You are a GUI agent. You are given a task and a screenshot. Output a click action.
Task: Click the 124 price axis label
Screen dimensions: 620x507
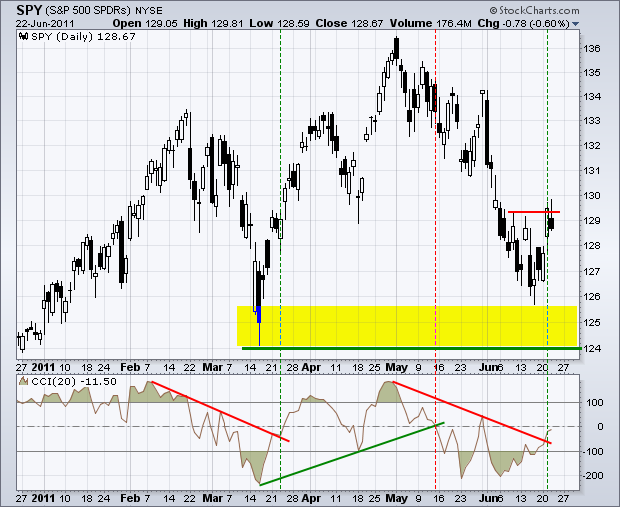tap(592, 348)
